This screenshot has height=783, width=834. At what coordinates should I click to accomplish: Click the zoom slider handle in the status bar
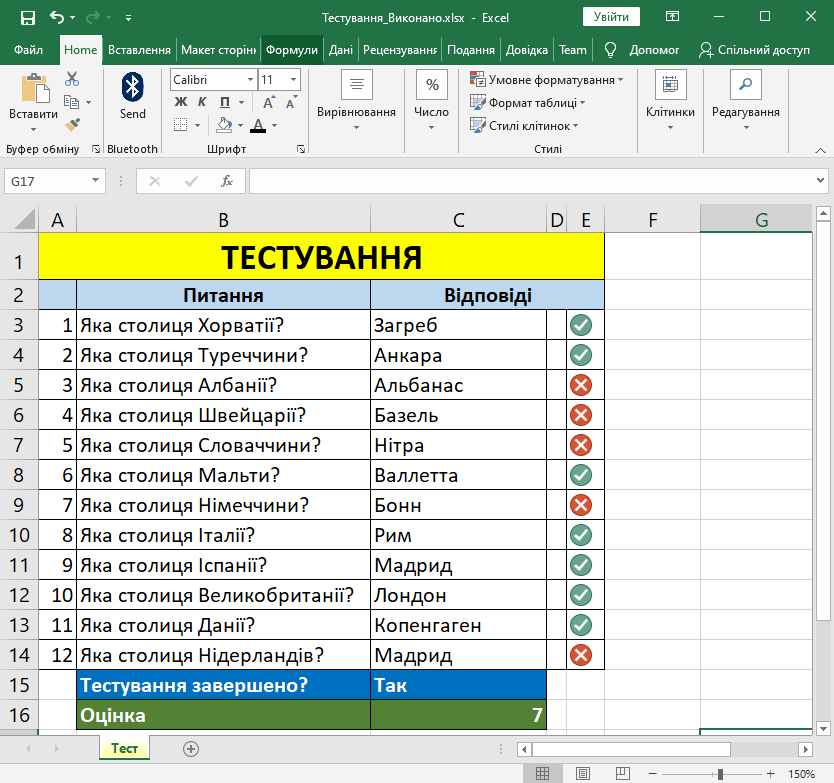[720, 774]
